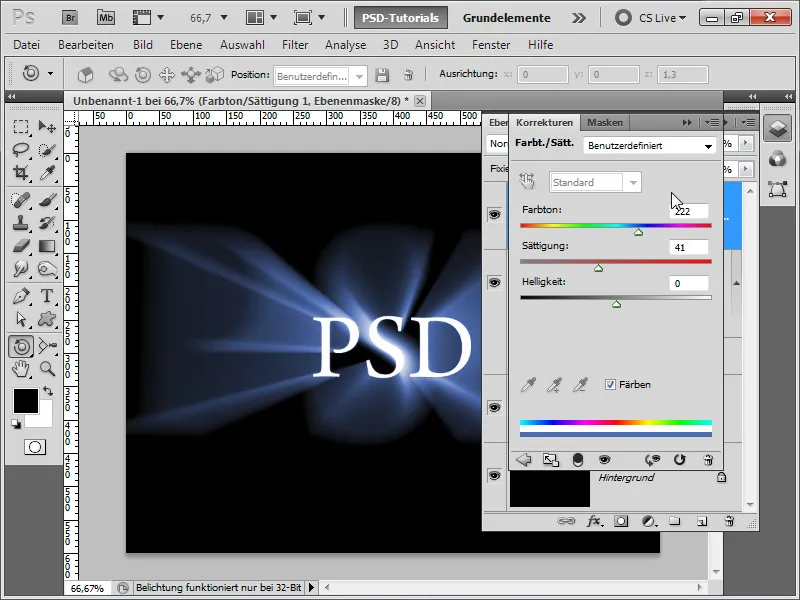This screenshot has width=800, height=600.
Task: Expand more workspaces chevron
Action: (x=579, y=18)
